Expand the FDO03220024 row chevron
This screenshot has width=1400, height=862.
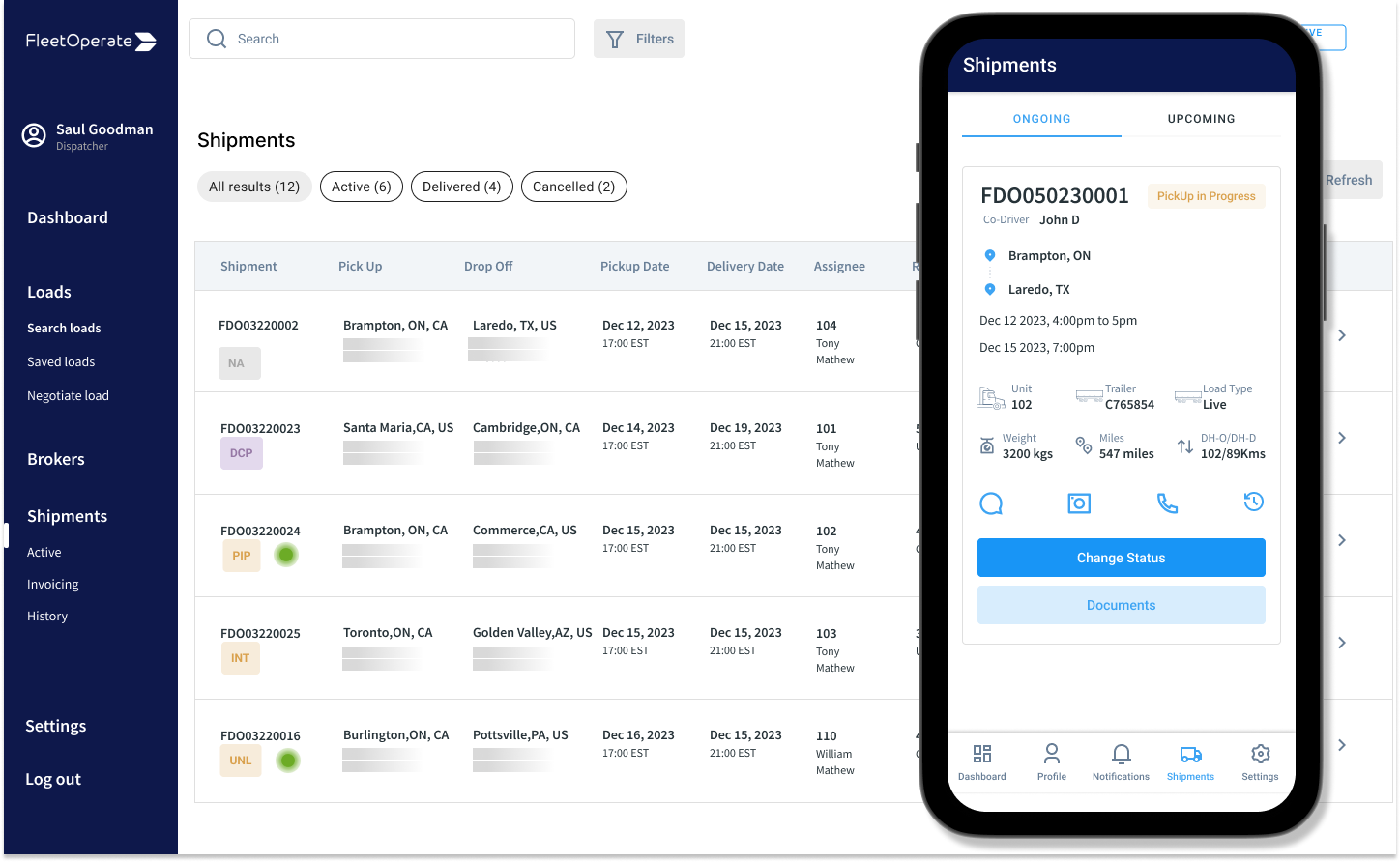click(1342, 540)
